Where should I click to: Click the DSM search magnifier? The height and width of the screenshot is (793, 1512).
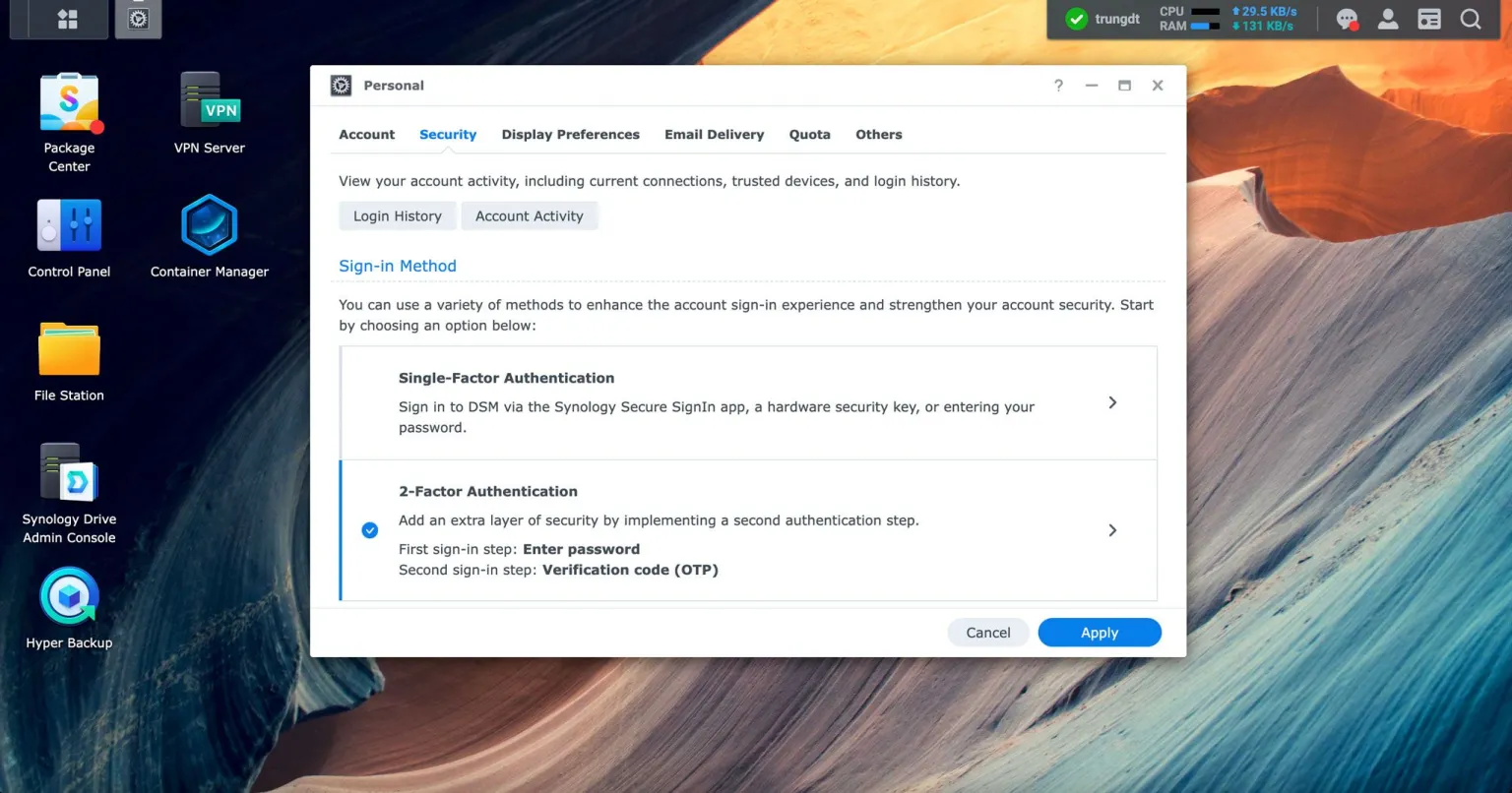pos(1471,19)
